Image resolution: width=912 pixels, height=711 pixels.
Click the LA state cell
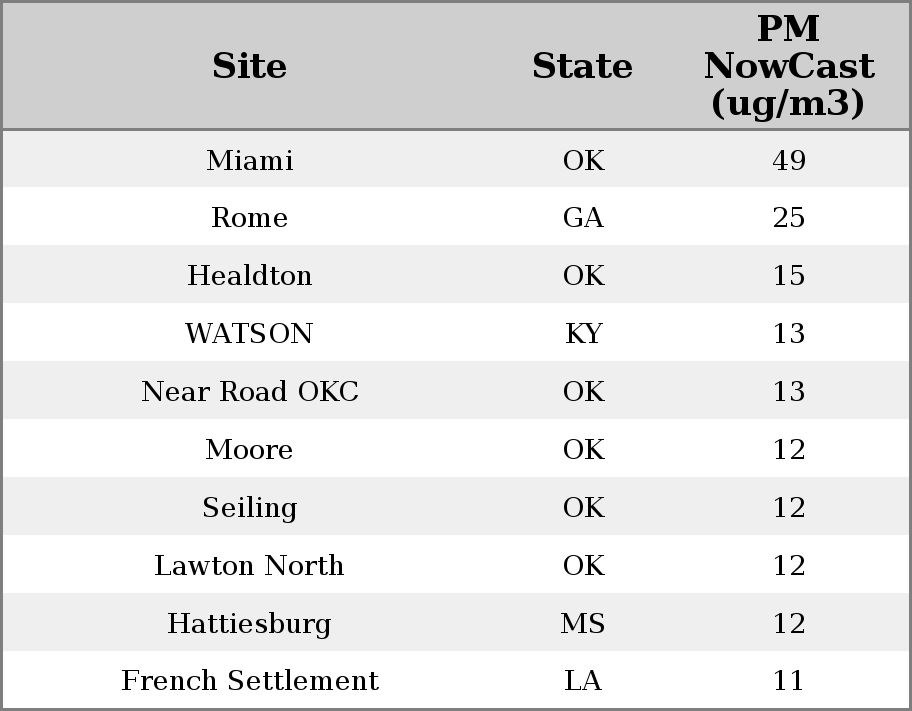[x=583, y=681]
